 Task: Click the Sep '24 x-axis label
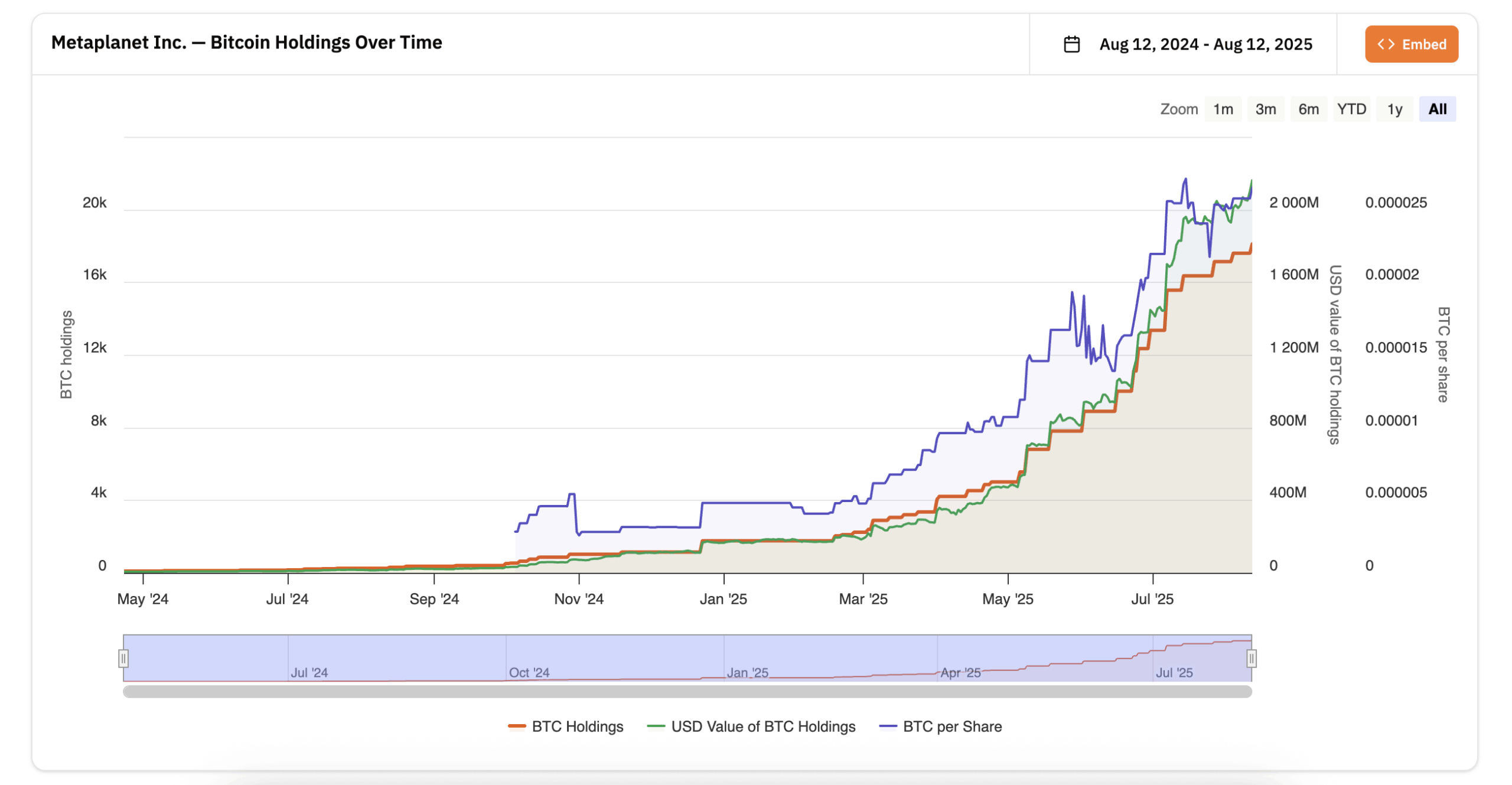tap(434, 599)
